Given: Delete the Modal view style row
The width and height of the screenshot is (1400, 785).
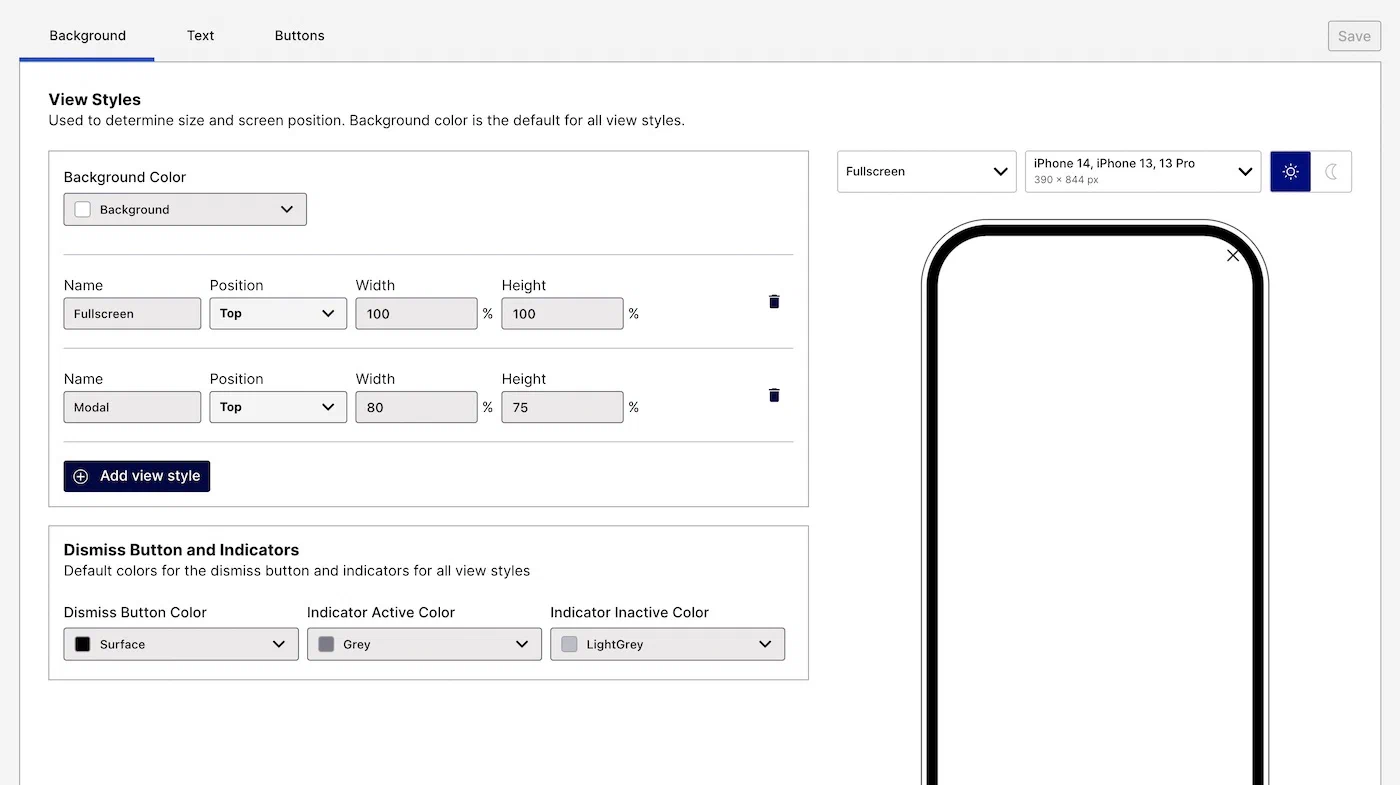Looking at the screenshot, I should [773, 396].
